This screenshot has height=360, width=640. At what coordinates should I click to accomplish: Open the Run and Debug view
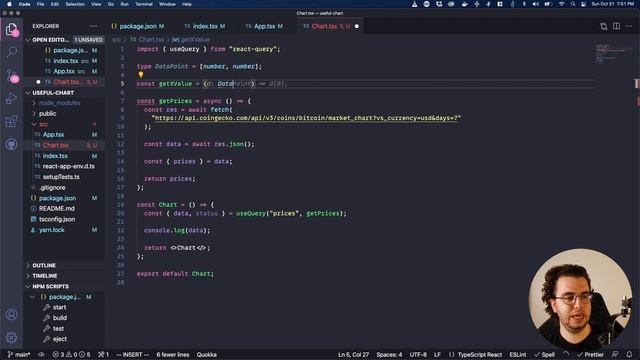11,98
